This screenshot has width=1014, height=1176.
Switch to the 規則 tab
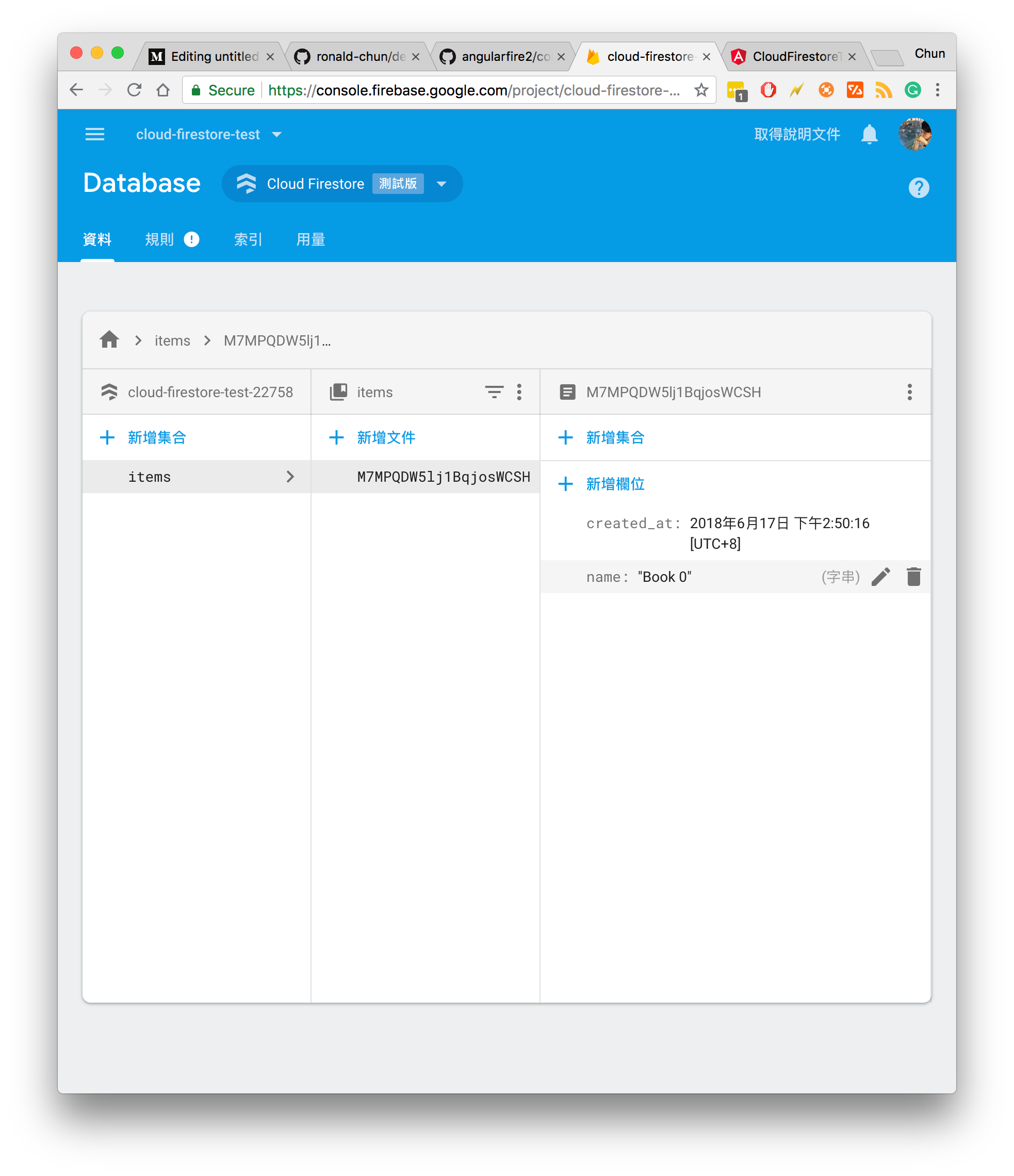(x=159, y=239)
